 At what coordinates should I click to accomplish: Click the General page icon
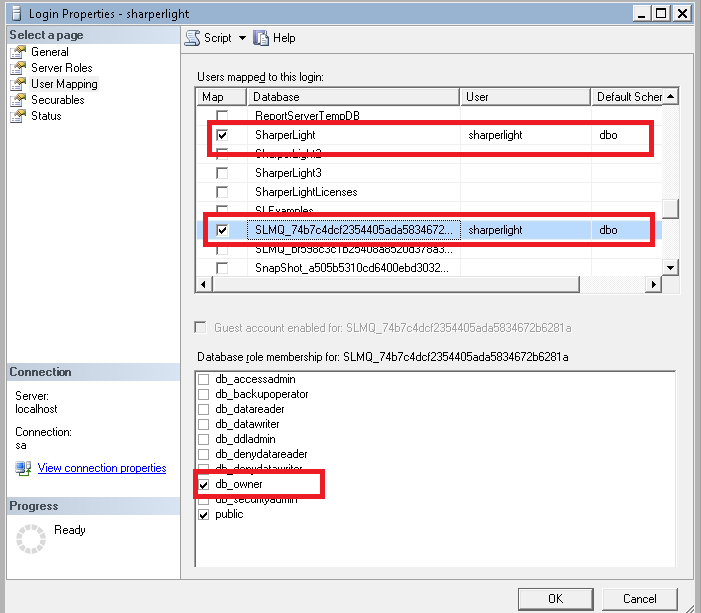click(18, 52)
